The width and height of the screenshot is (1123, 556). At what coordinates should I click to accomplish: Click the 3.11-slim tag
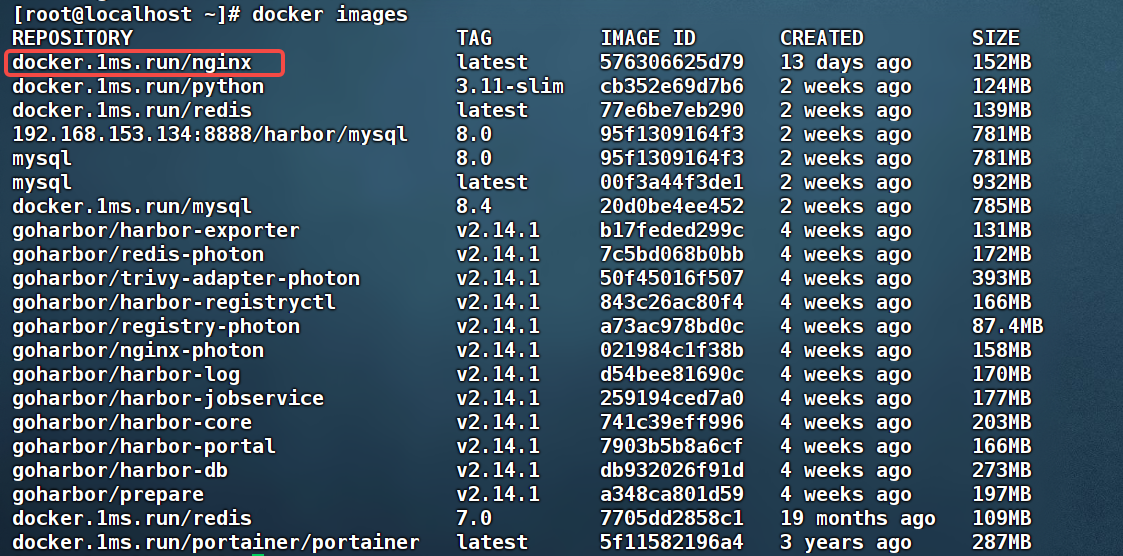coord(510,87)
